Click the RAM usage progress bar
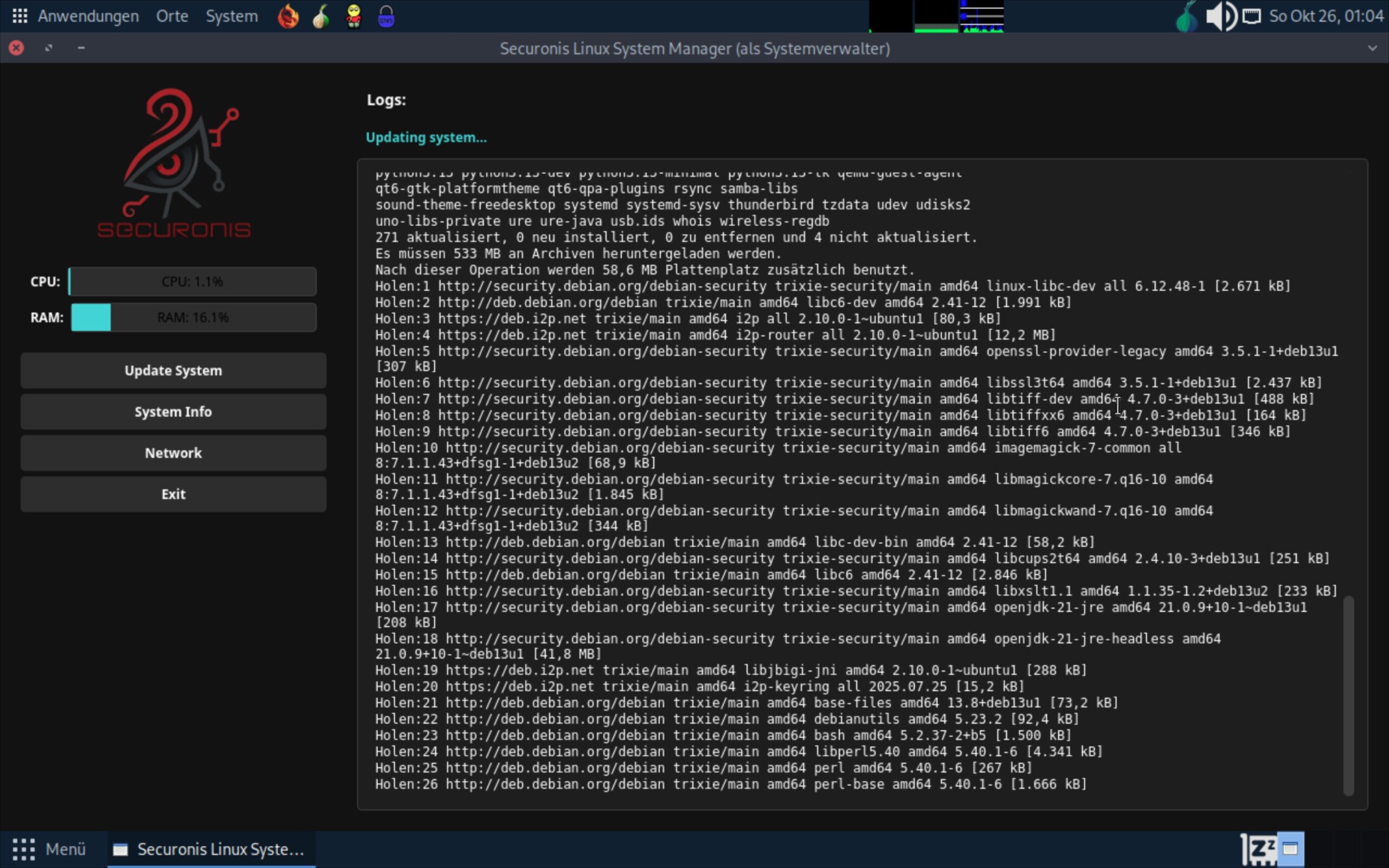1389x868 pixels. point(193,317)
